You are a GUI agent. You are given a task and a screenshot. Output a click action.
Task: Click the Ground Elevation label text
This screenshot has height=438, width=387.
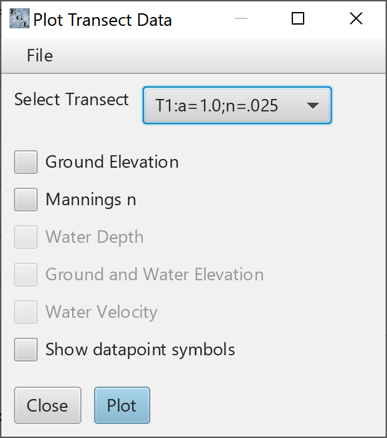point(112,162)
